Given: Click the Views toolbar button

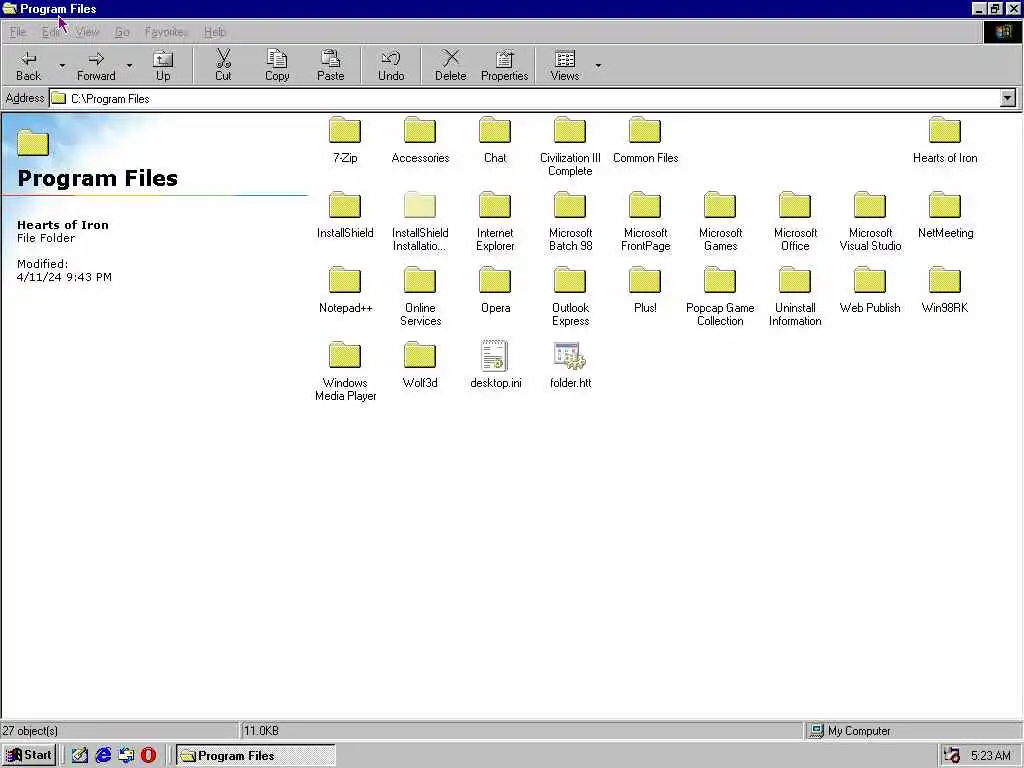Looking at the screenshot, I should coord(565,65).
